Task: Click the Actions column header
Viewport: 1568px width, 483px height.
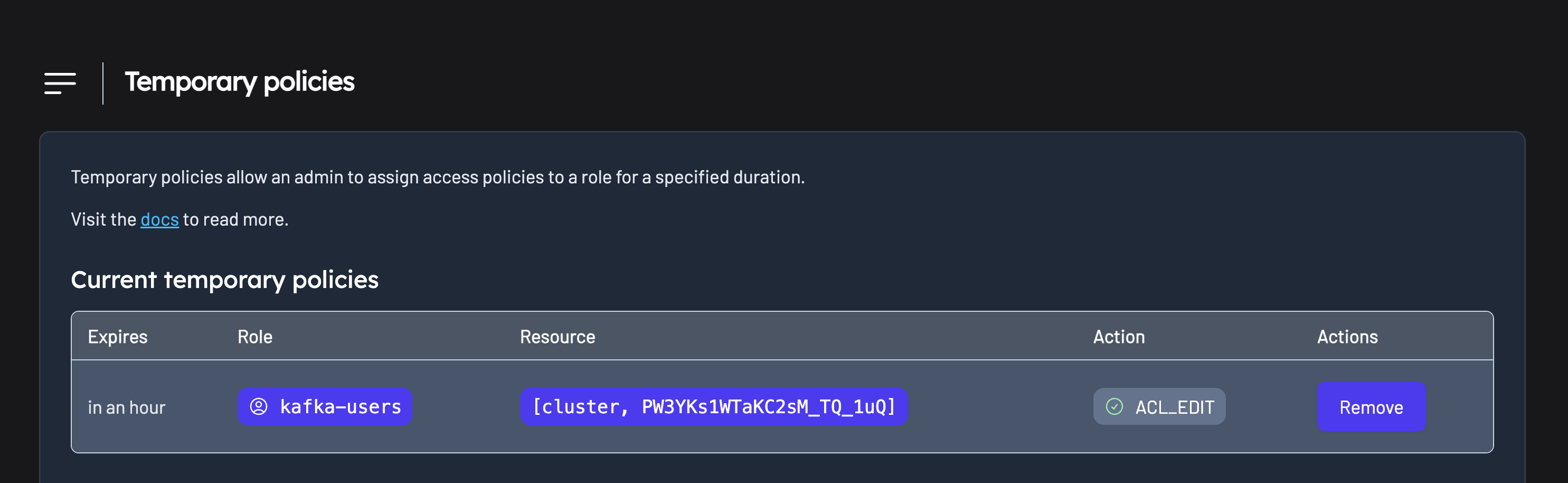Action: pos(1347,337)
